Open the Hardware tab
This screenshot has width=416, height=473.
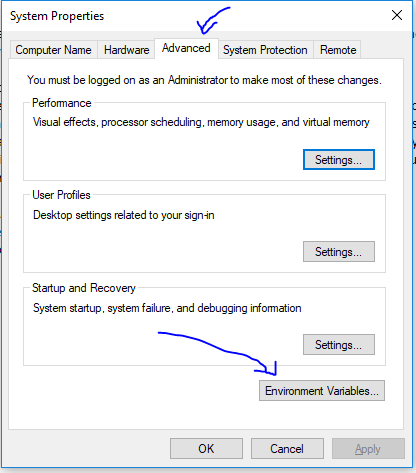pyautogui.click(x=126, y=50)
